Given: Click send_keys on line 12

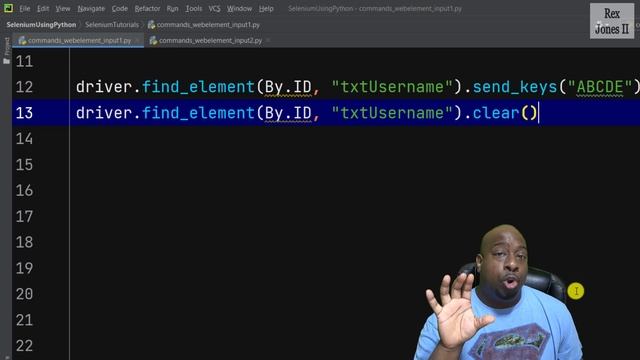Looking at the screenshot, I should coord(515,87).
